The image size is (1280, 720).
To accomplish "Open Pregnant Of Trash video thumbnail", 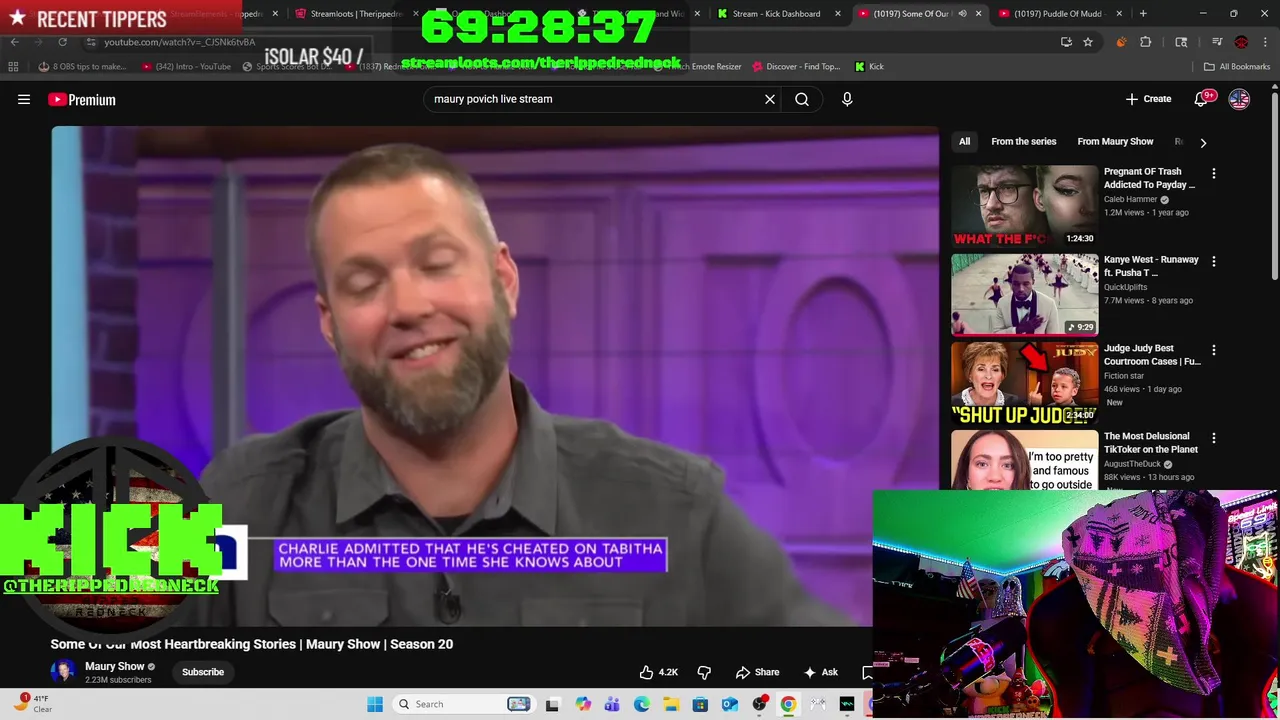I will point(1024,205).
